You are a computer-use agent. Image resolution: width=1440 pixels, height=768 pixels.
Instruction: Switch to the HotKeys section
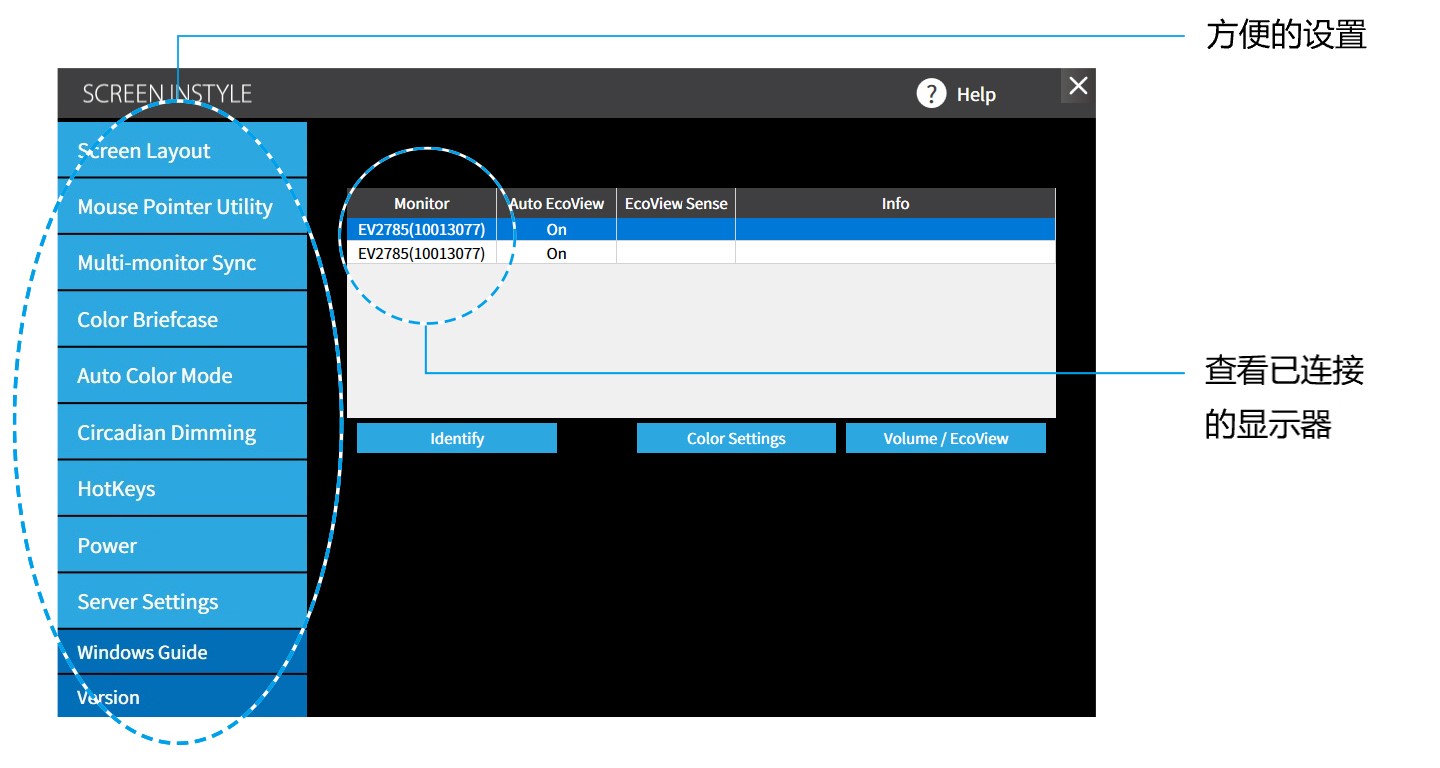[182, 489]
